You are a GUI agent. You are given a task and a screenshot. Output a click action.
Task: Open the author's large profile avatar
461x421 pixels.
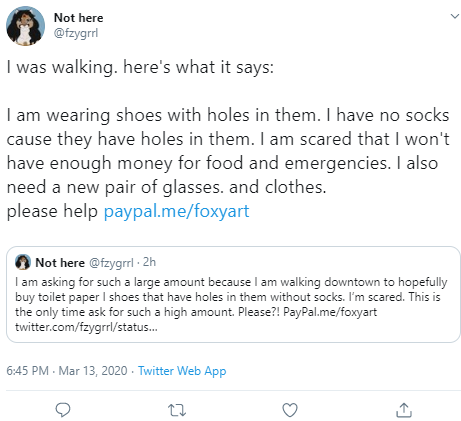[x=25, y=26]
